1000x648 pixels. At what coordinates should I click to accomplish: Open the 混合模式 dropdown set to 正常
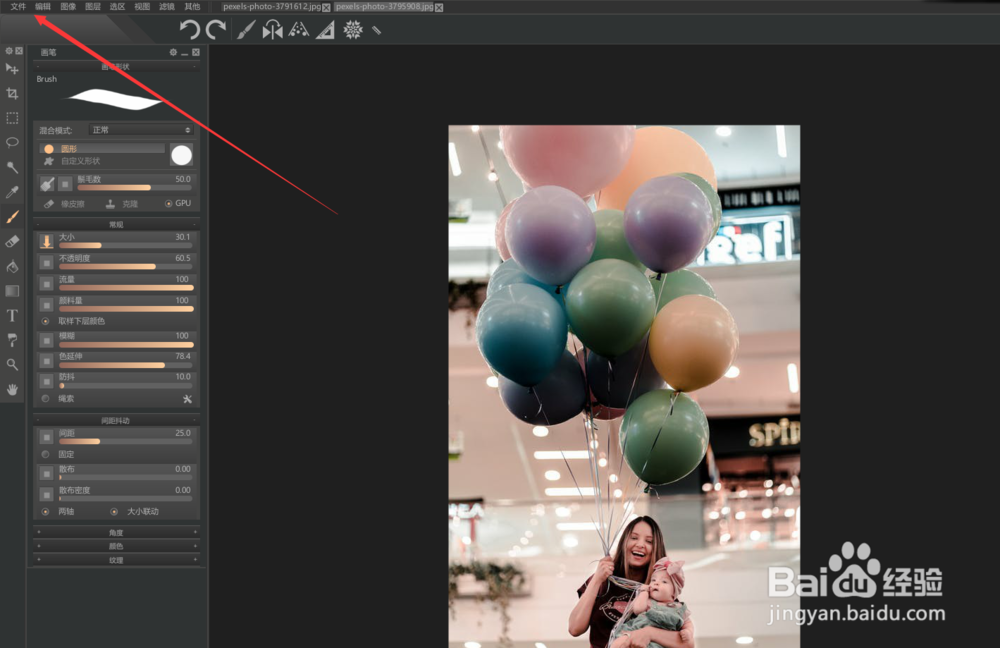pyautogui.click(x=141, y=130)
